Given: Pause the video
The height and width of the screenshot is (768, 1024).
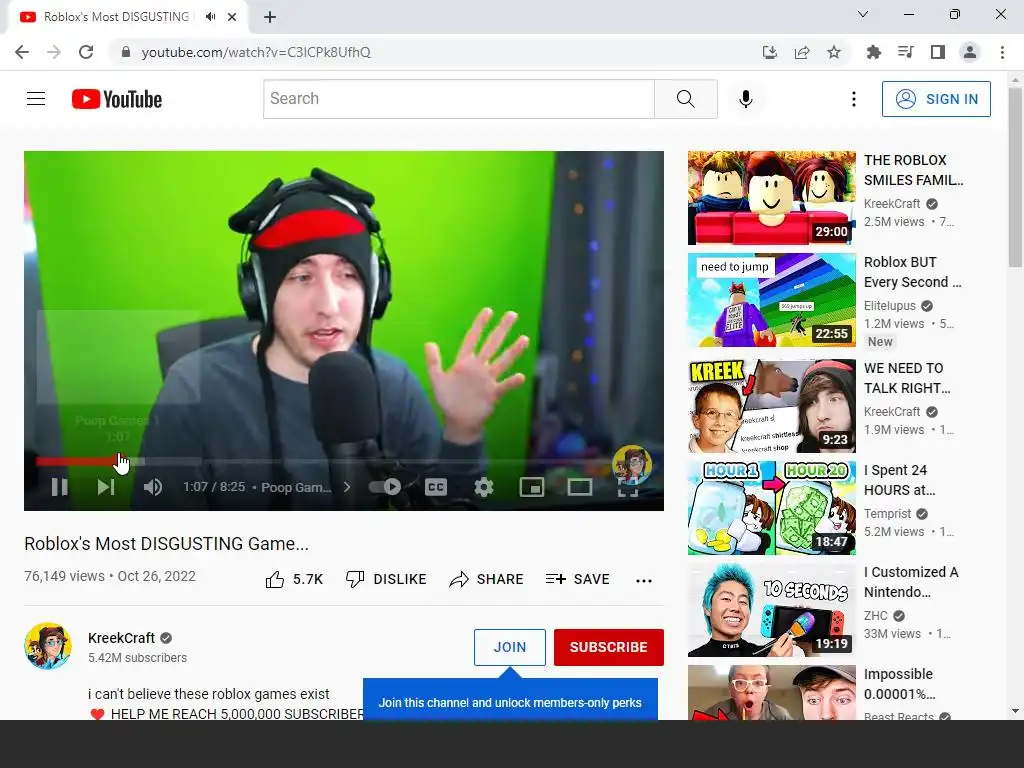Looking at the screenshot, I should tap(59, 487).
